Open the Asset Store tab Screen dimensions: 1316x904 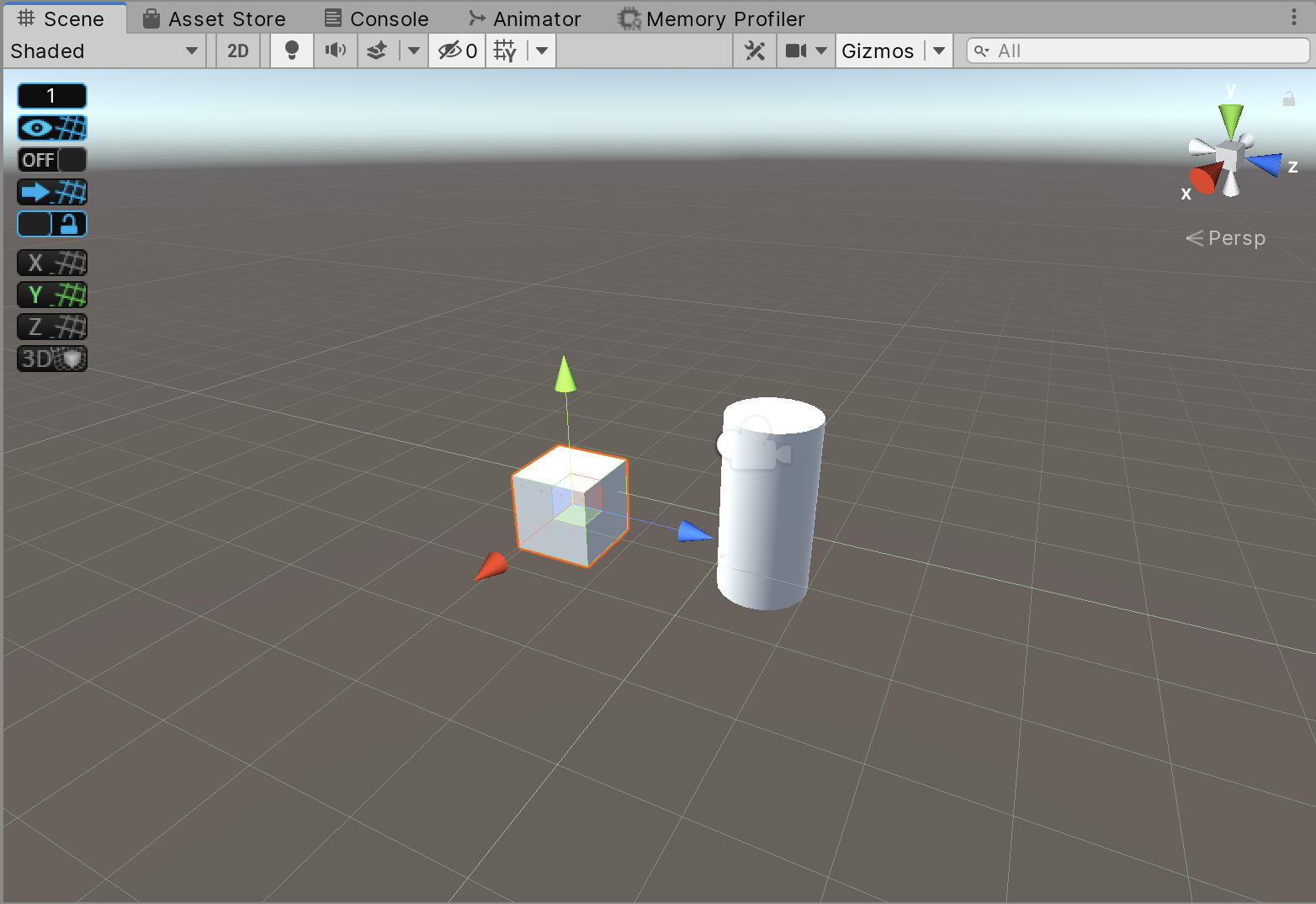[214, 19]
